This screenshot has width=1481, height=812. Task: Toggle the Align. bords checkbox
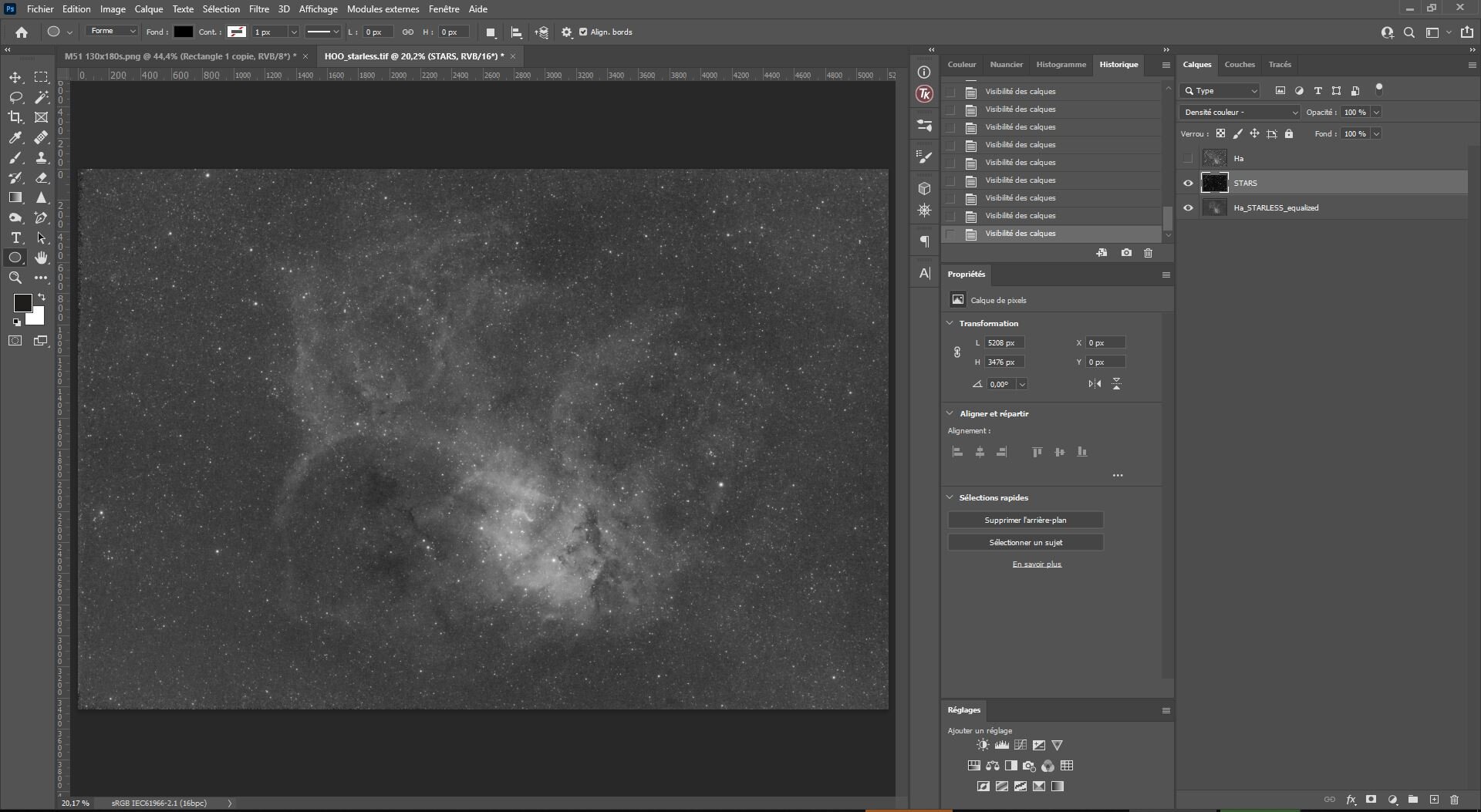tap(583, 32)
